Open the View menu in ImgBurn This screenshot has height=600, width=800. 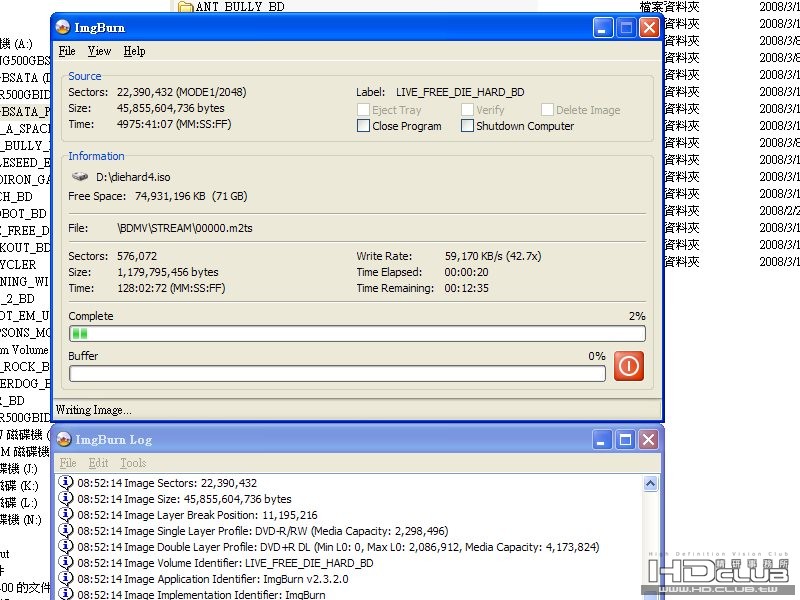click(x=99, y=51)
